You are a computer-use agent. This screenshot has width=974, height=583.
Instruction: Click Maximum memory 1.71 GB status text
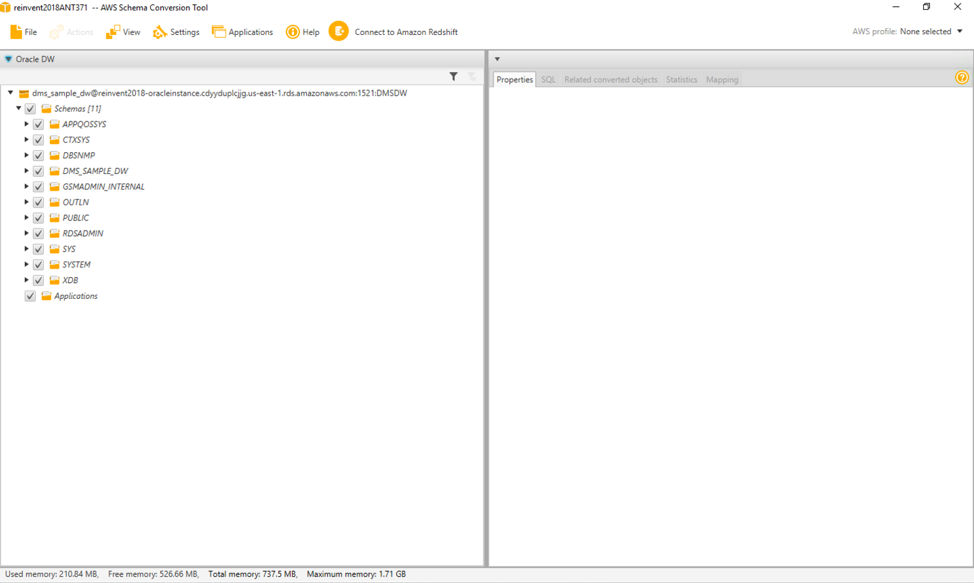coord(356,574)
